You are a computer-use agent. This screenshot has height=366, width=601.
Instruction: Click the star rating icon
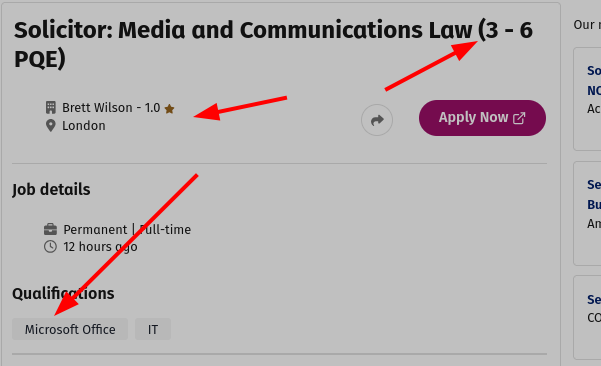point(169,109)
